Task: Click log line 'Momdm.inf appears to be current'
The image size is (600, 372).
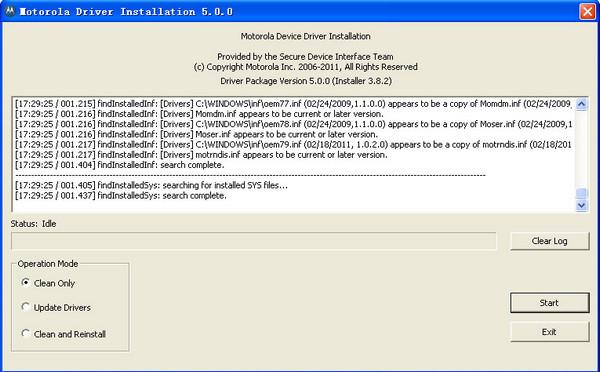Action: tap(199, 114)
